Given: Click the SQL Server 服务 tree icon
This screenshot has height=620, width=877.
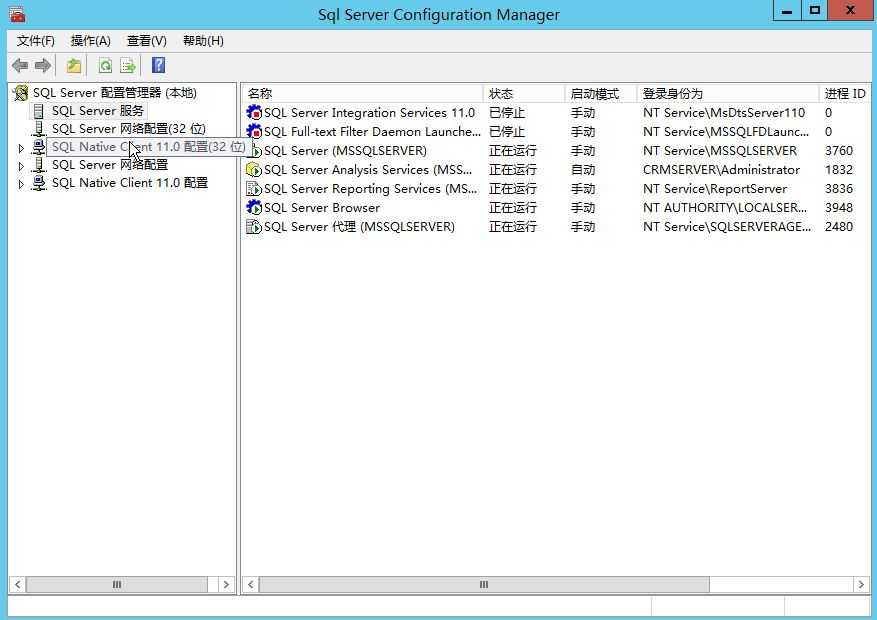Looking at the screenshot, I should pyautogui.click(x=39, y=111).
